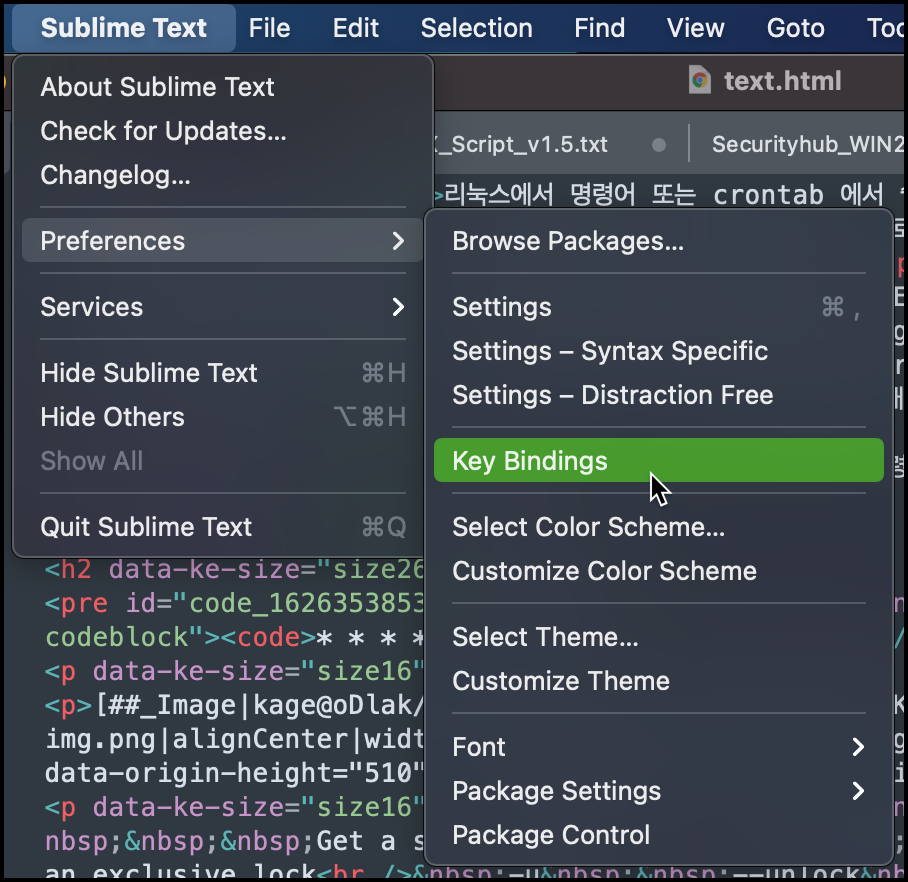Expand the Services submenu
Image resolution: width=908 pixels, height=882 pixels.
pyautogui.click(x=222, y=306)
